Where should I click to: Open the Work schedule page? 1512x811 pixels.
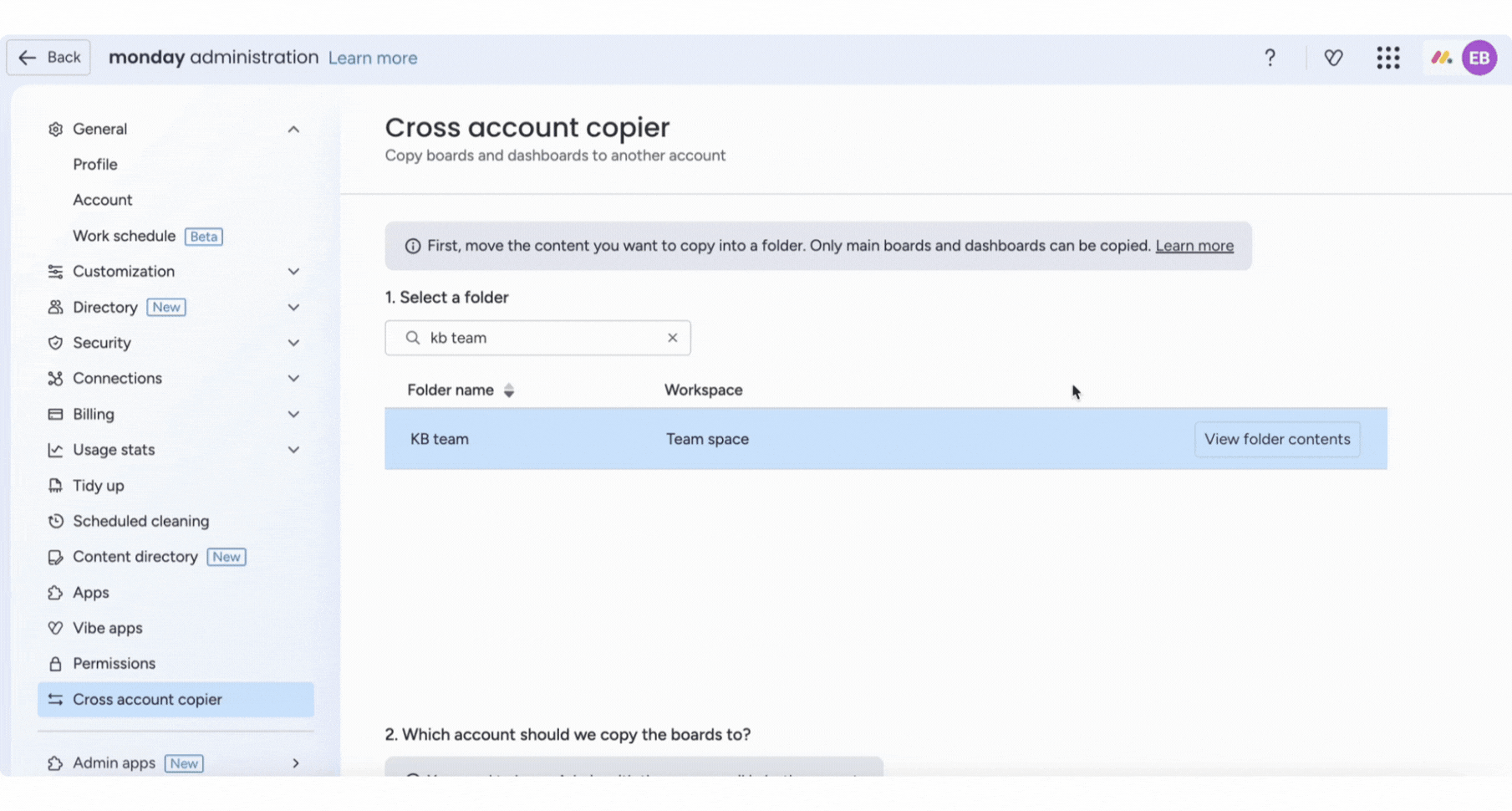[124, 236]
